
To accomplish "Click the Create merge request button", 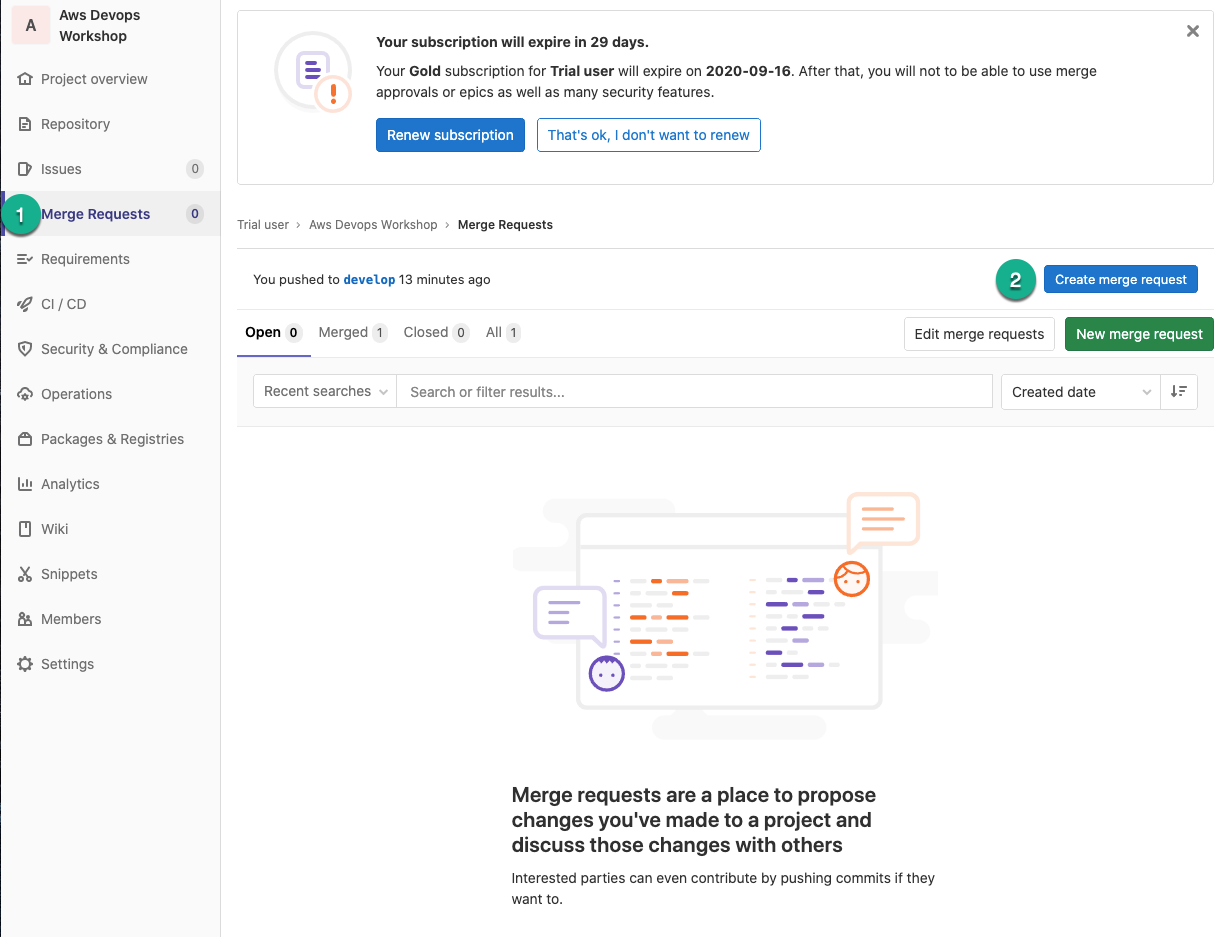I will coord(1120,279).
